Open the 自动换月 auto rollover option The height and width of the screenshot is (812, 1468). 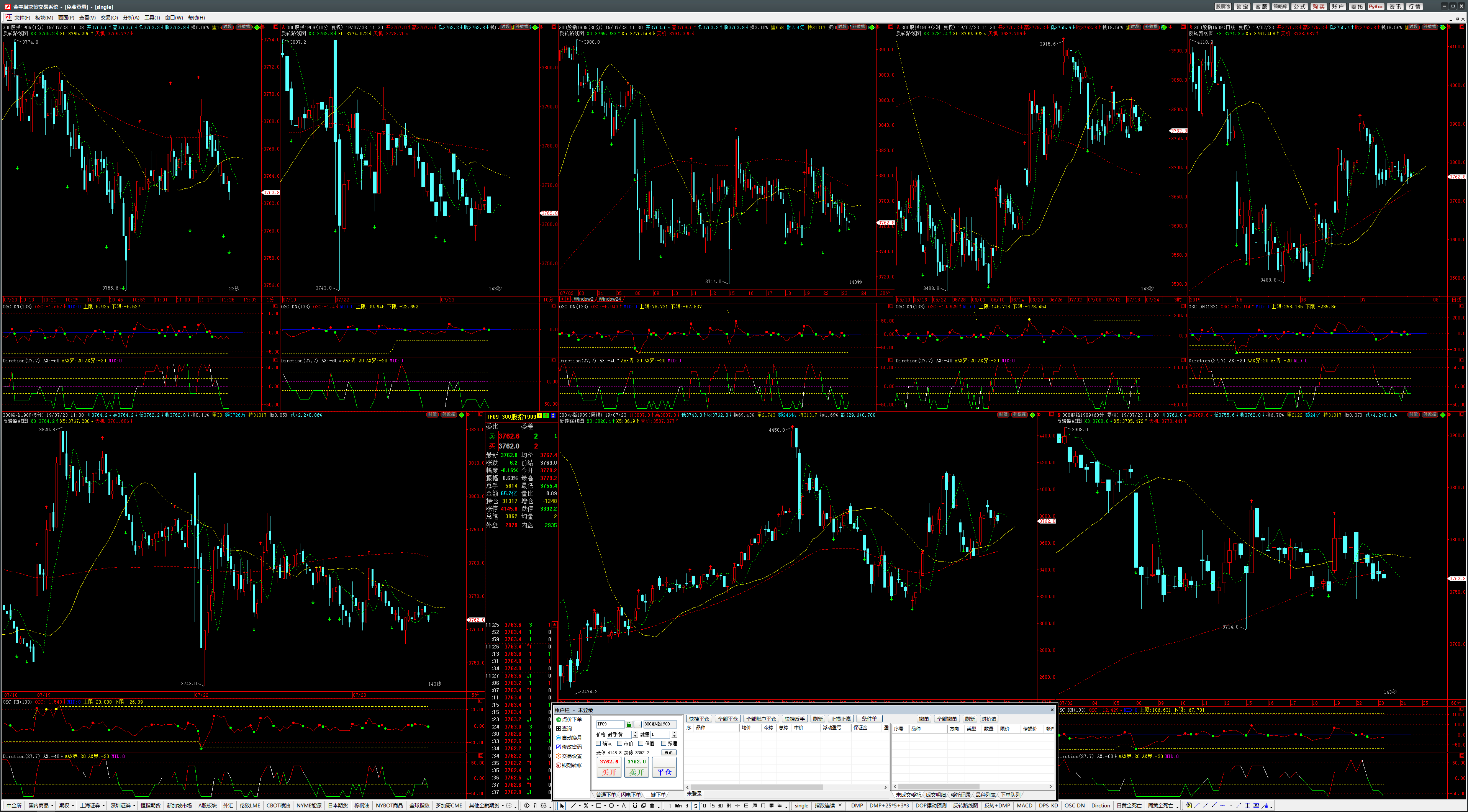click(x=569, y=738)
